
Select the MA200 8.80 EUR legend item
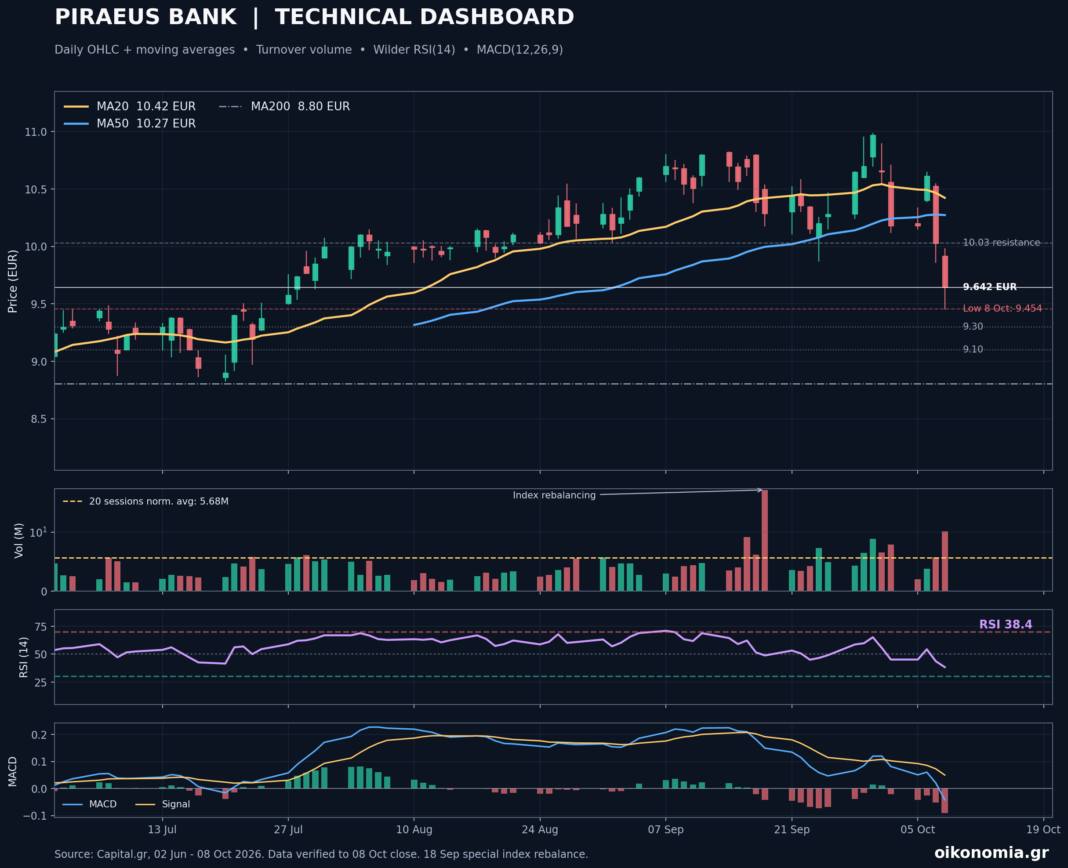pos(284,106)
